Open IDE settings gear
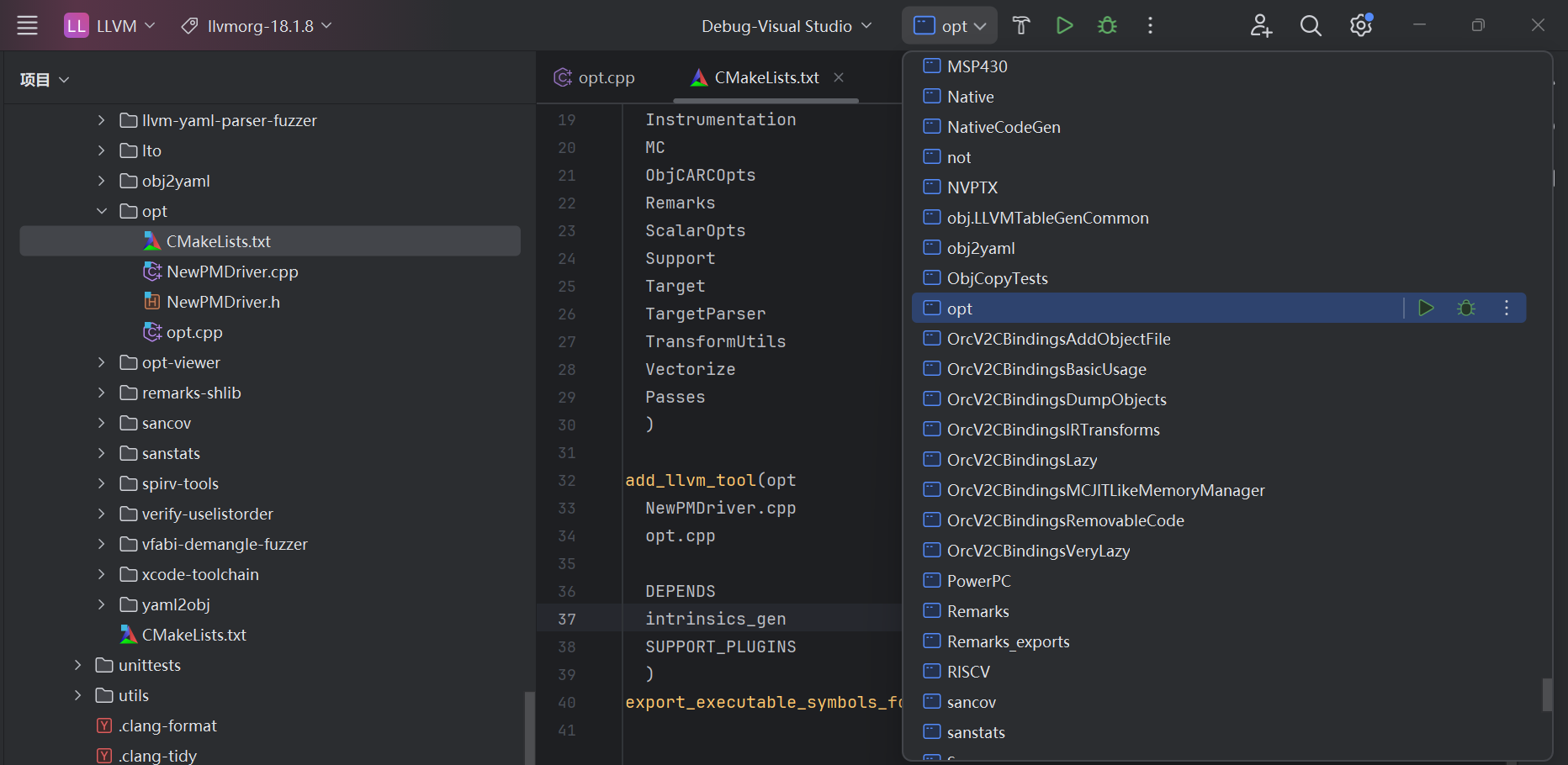This screenshot has width=1568, height=765. 1361,26
